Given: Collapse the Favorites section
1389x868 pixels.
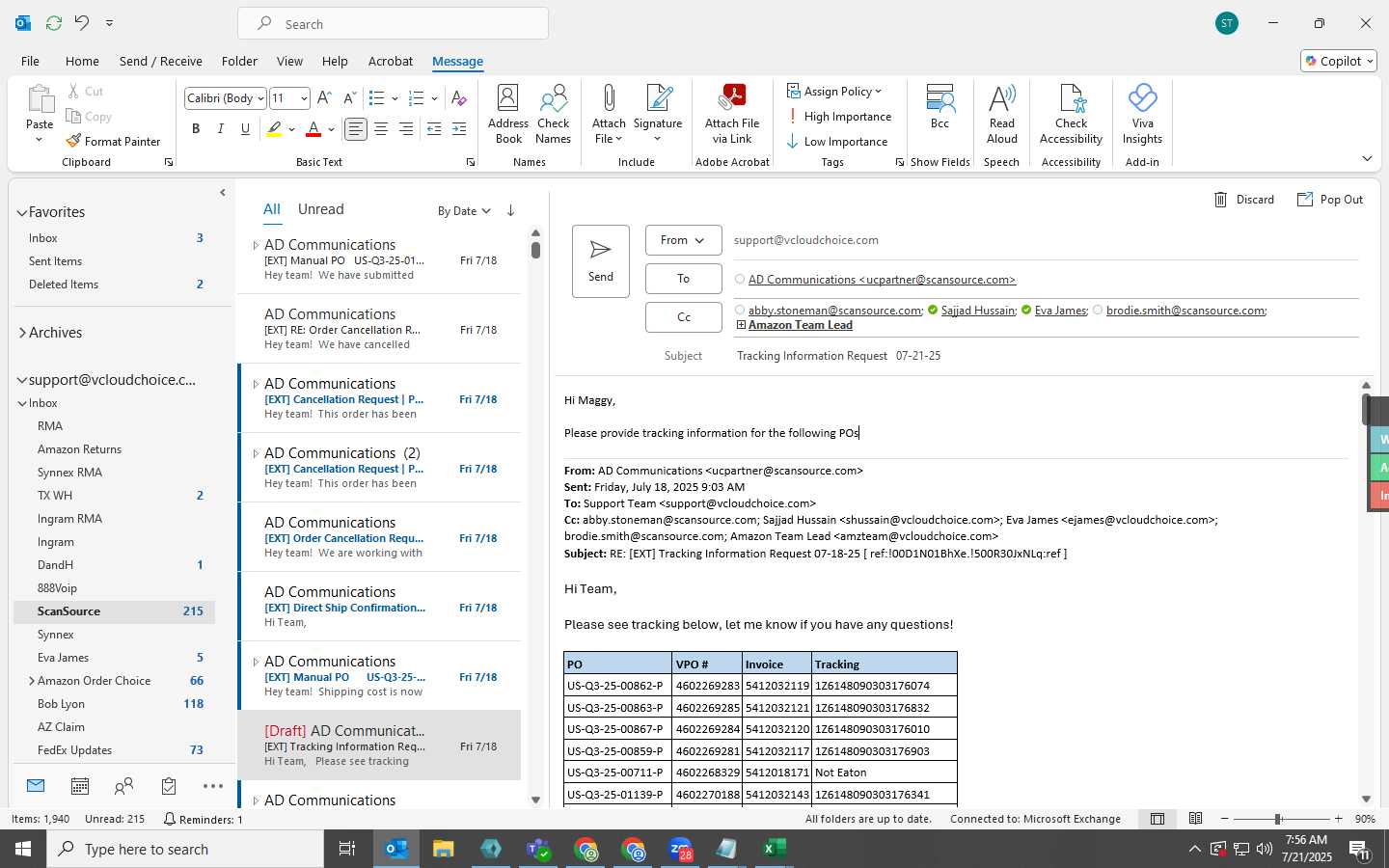Looking at the screenshot, I should (21, 212).
